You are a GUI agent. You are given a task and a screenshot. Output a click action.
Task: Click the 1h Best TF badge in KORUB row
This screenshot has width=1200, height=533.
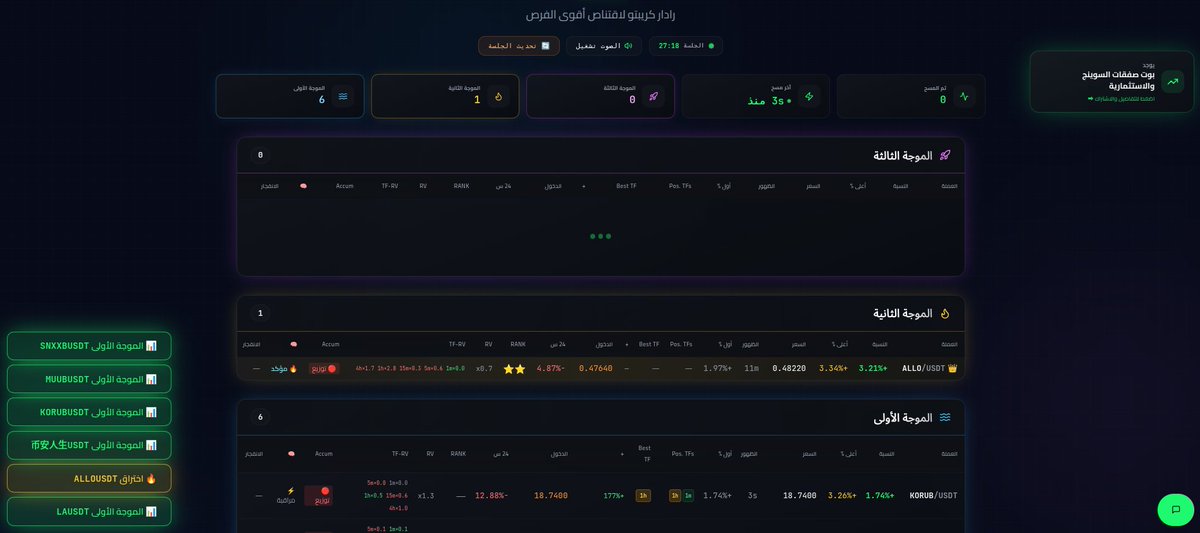coord(643,495)
